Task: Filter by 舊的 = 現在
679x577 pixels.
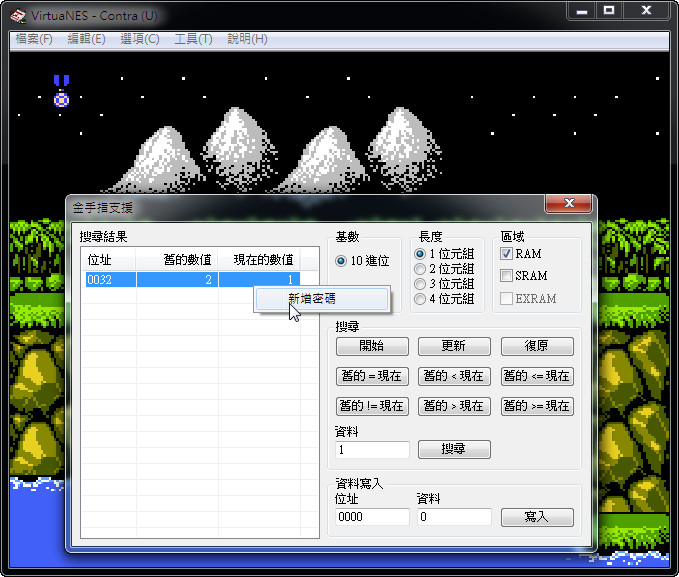Action: point(372,376)
